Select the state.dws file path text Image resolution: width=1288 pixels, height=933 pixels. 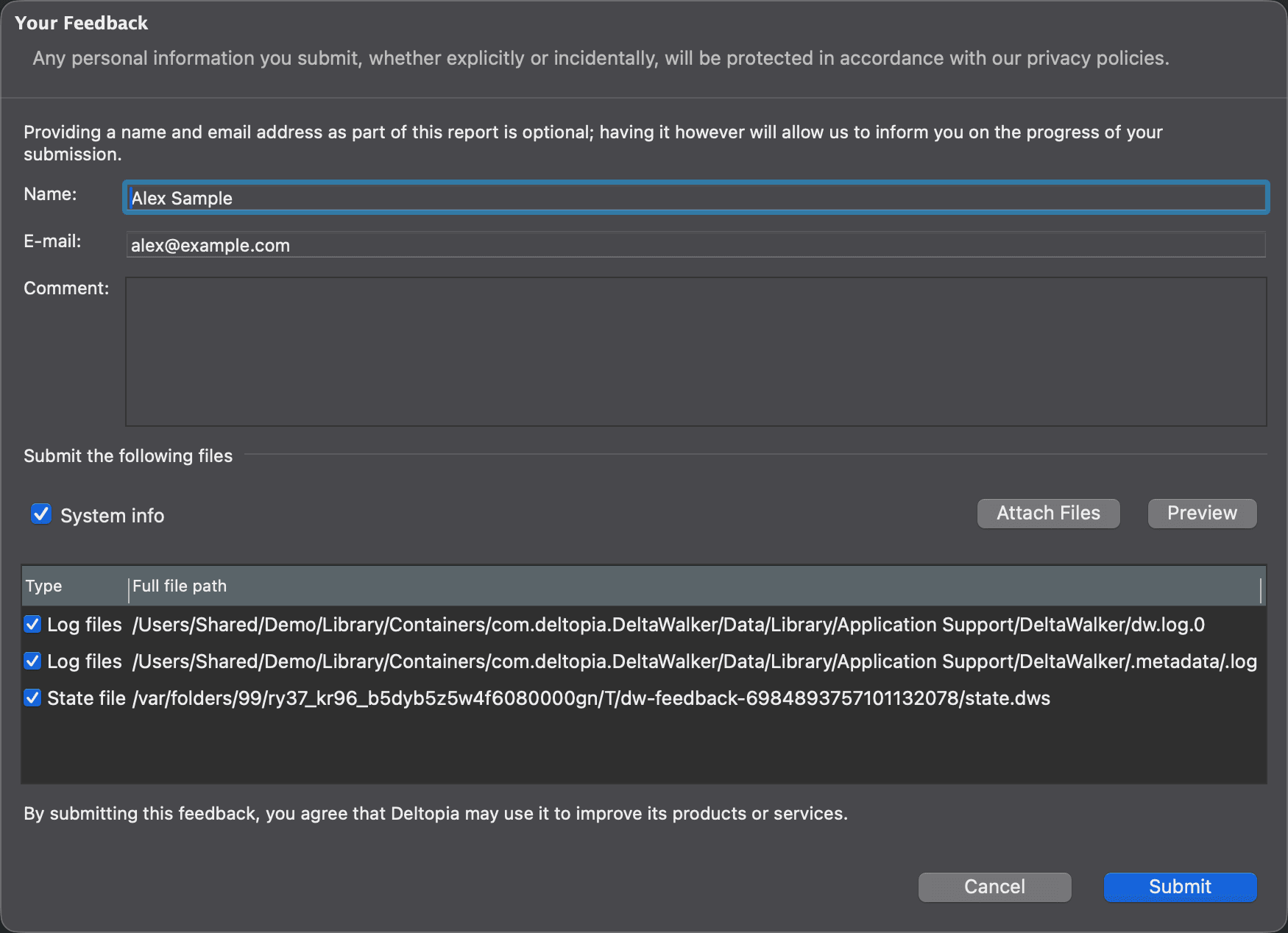pyautogui.click(x=591, y=698)
